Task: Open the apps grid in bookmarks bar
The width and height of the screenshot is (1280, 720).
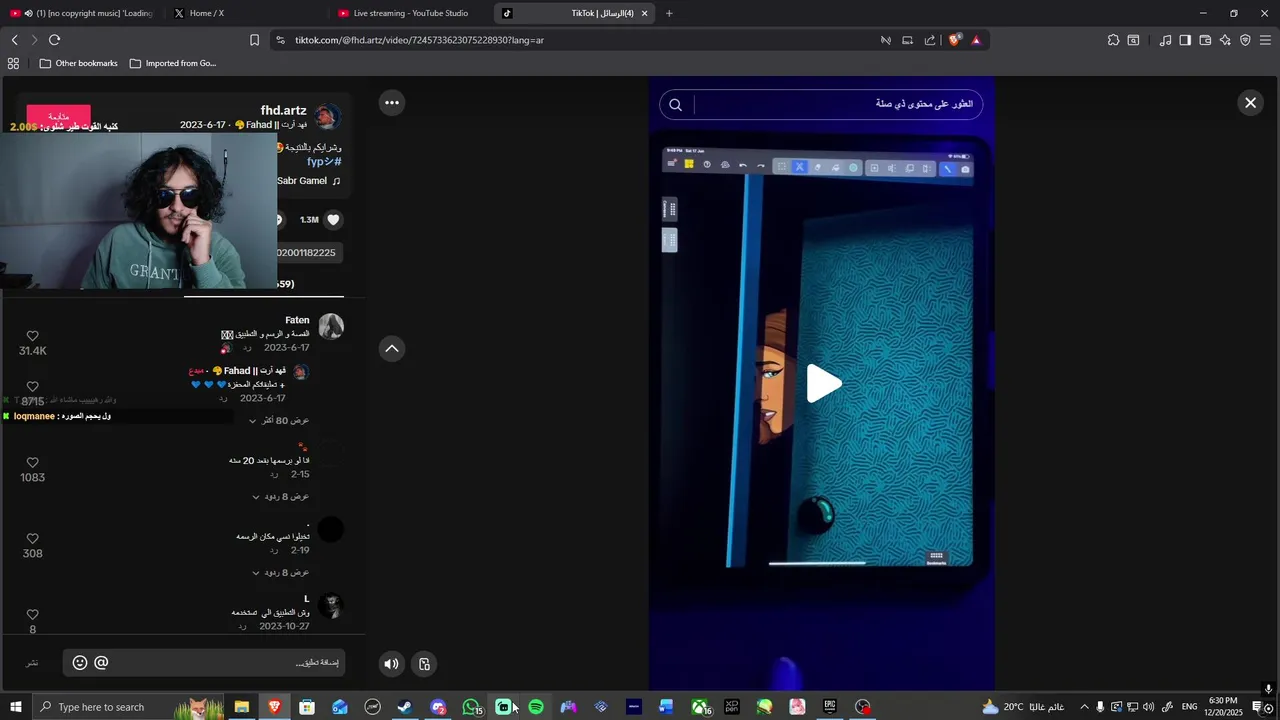Action: tap(13, 63)
